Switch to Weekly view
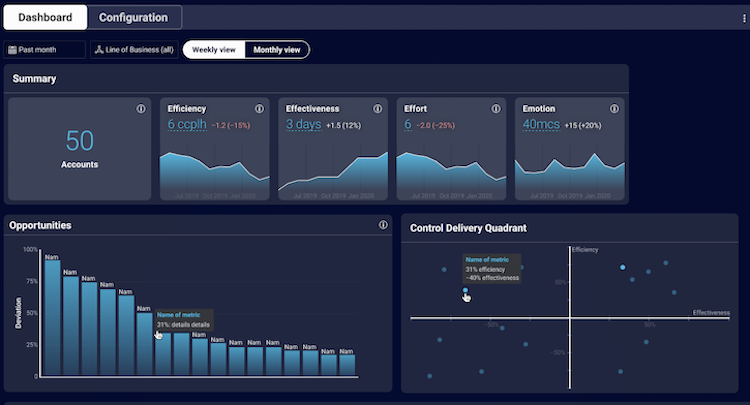The image size is (750, 405). click(214, 50)
